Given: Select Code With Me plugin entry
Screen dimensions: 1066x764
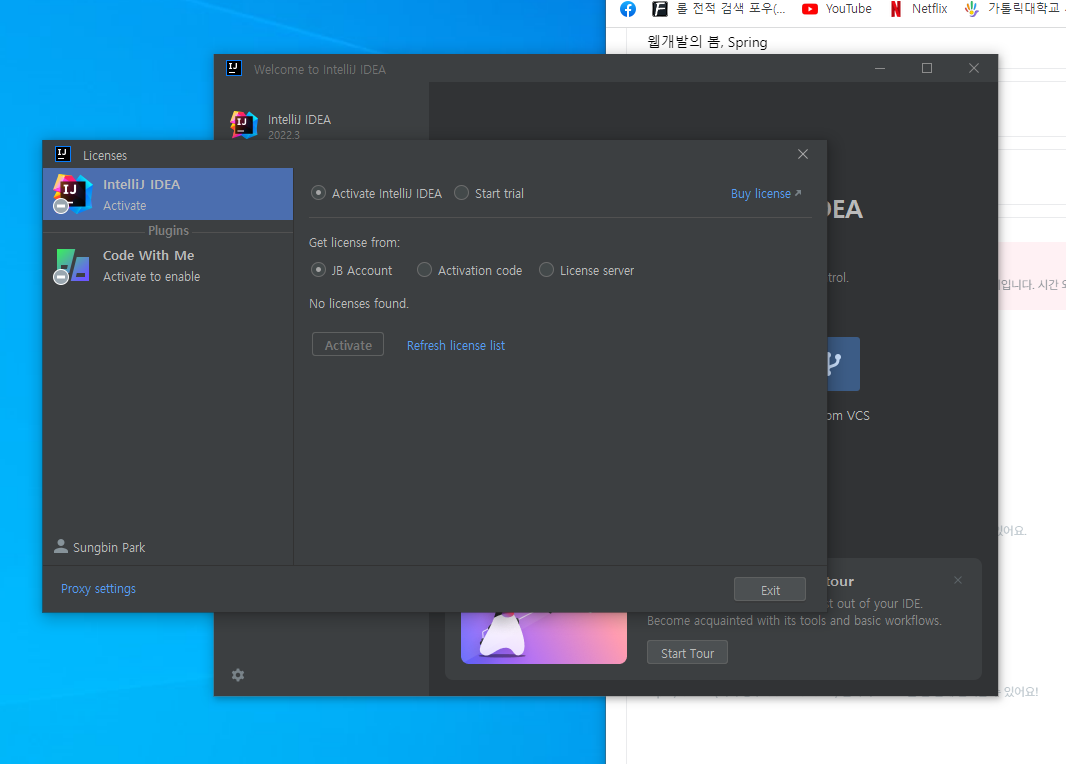Looking at the screenshot, I should pyautogui.click(x=168, y=266).
